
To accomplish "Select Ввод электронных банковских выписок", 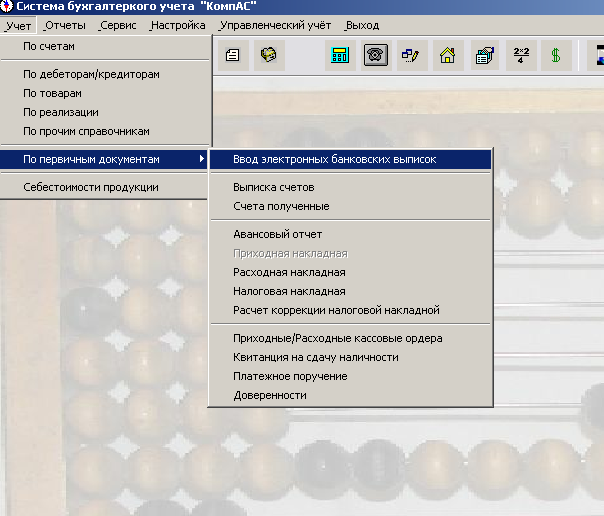I will [334, 159].
